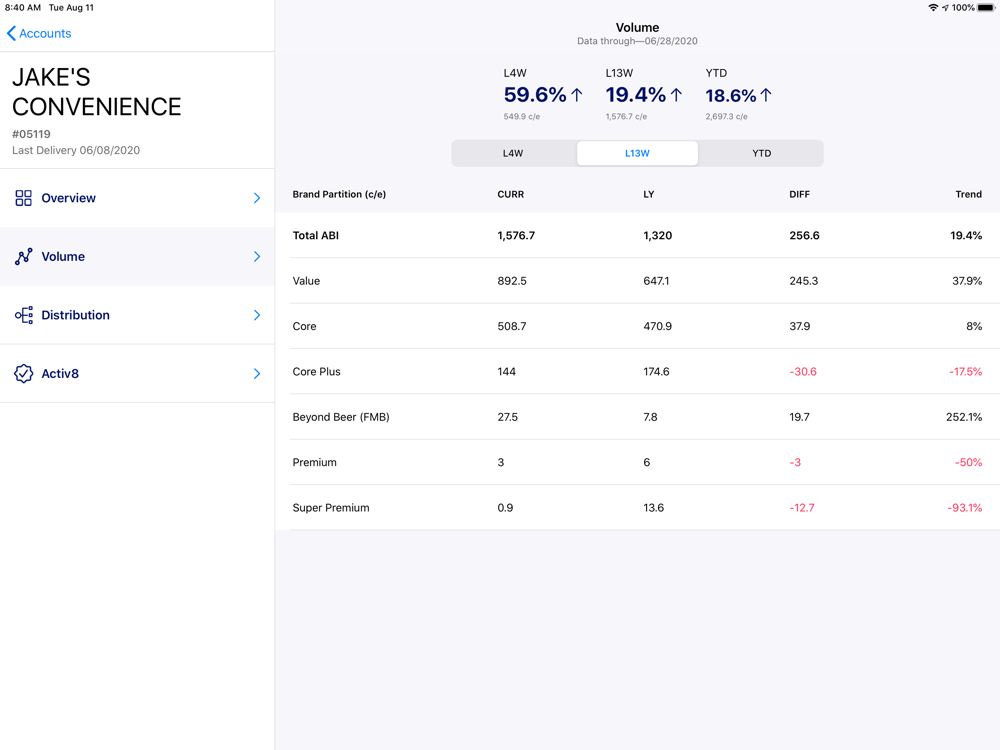
Task: Expand the Volume row chevron
Action: point(257,256)
